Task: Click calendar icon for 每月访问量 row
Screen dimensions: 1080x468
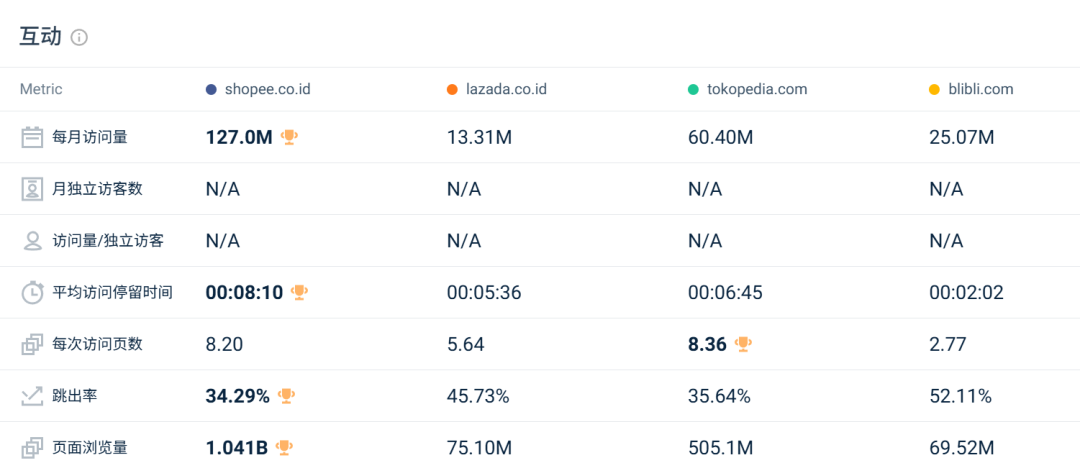Action: point(32,137)
